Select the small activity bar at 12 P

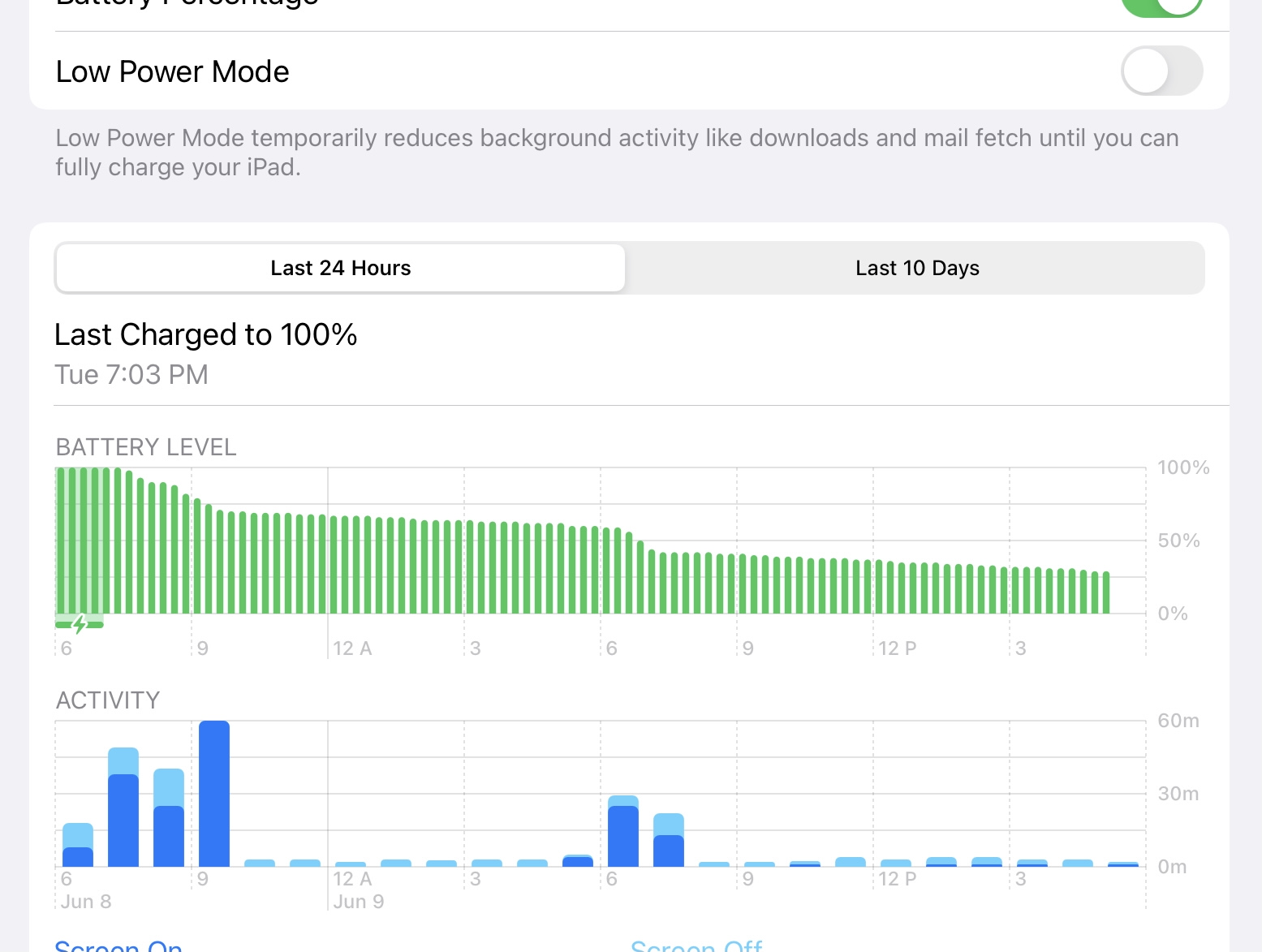pos(896,864)
